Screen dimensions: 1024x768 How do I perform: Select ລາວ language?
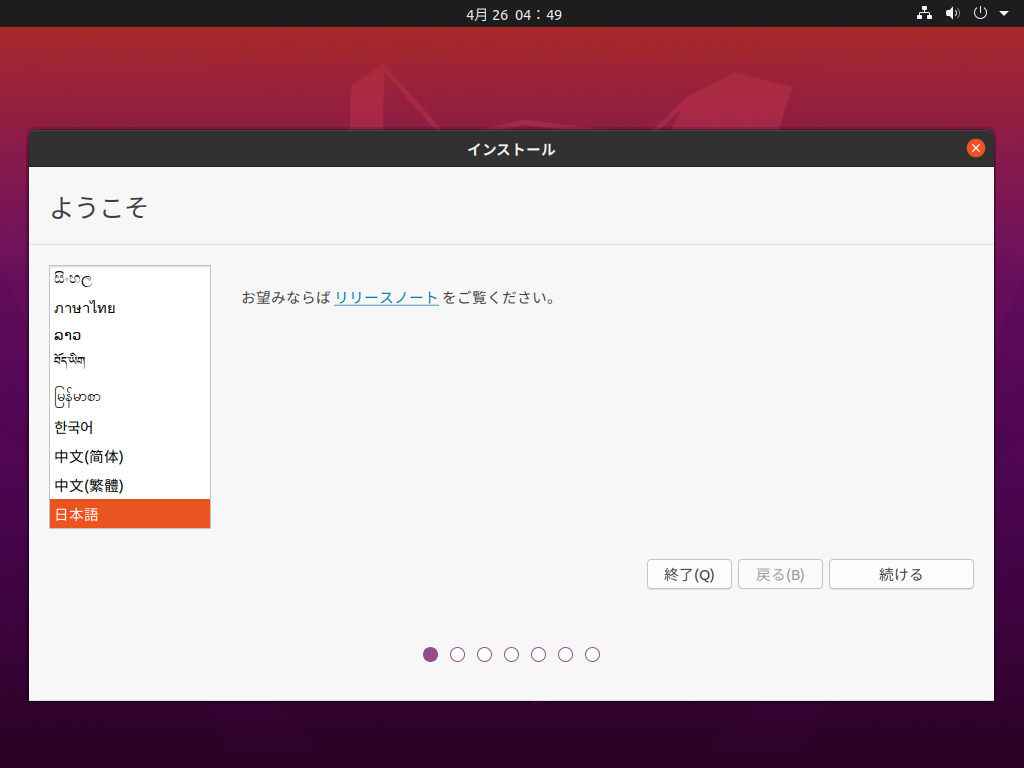click(x=130, y=336)
